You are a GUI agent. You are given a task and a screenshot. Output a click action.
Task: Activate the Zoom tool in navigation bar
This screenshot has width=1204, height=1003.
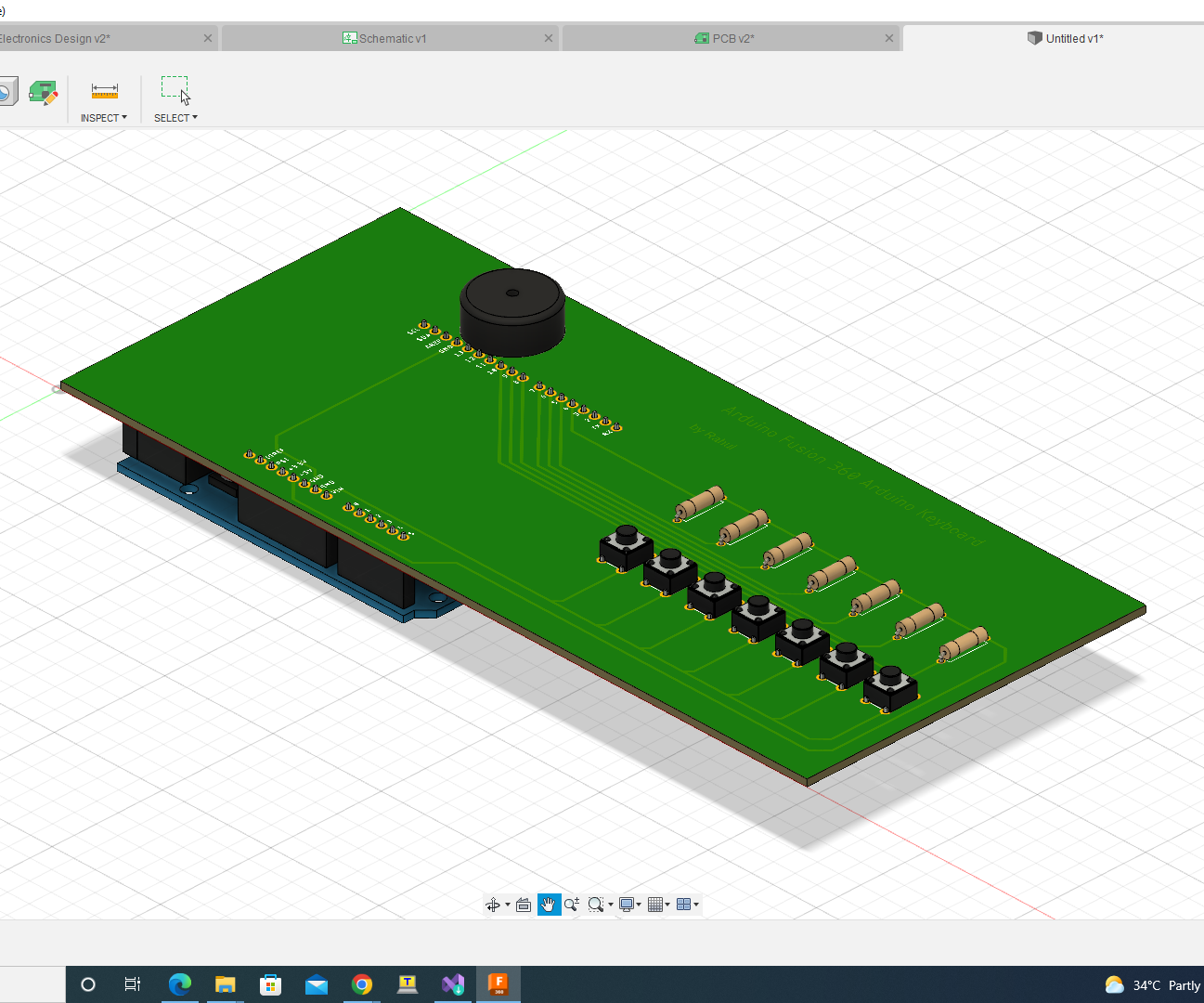[570, 904]
